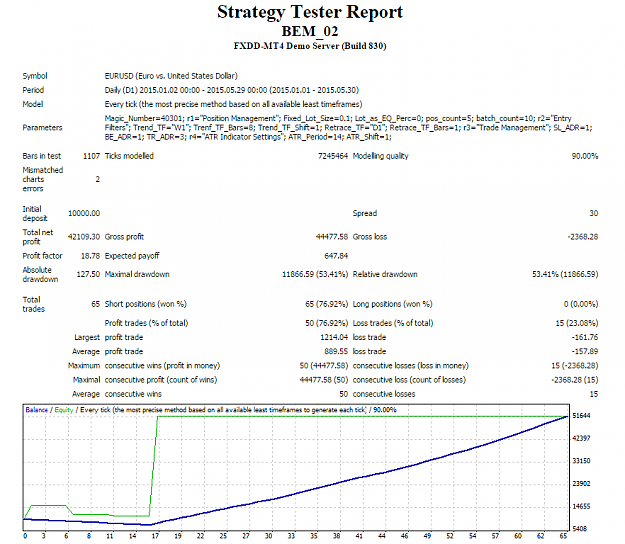Viewport: 625px width, 544px height.
Task: Click the 'Strategy Tester Report' heading
Action: click(x=310, y=12)
